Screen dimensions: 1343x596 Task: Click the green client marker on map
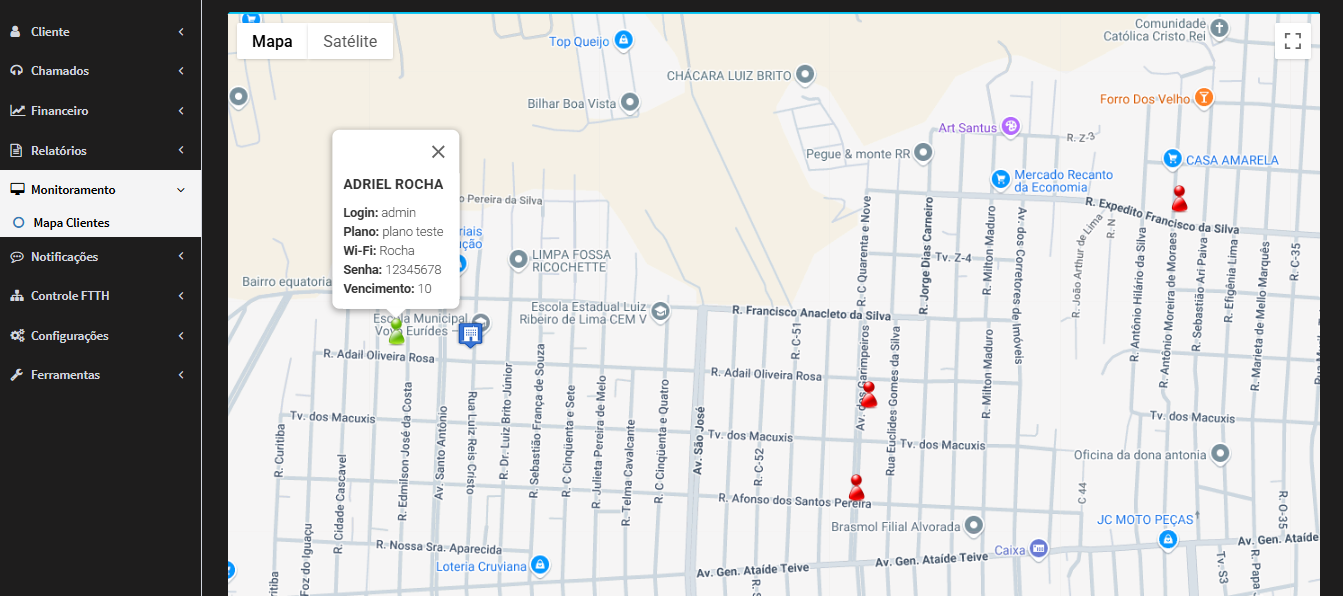click(x=397, y=332)
